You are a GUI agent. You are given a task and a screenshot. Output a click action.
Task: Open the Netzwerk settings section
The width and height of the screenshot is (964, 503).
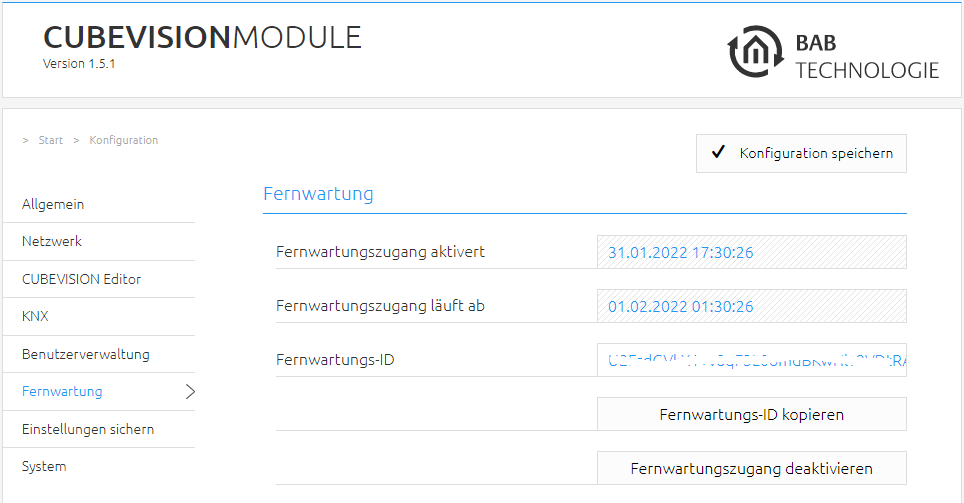point(99,242)
